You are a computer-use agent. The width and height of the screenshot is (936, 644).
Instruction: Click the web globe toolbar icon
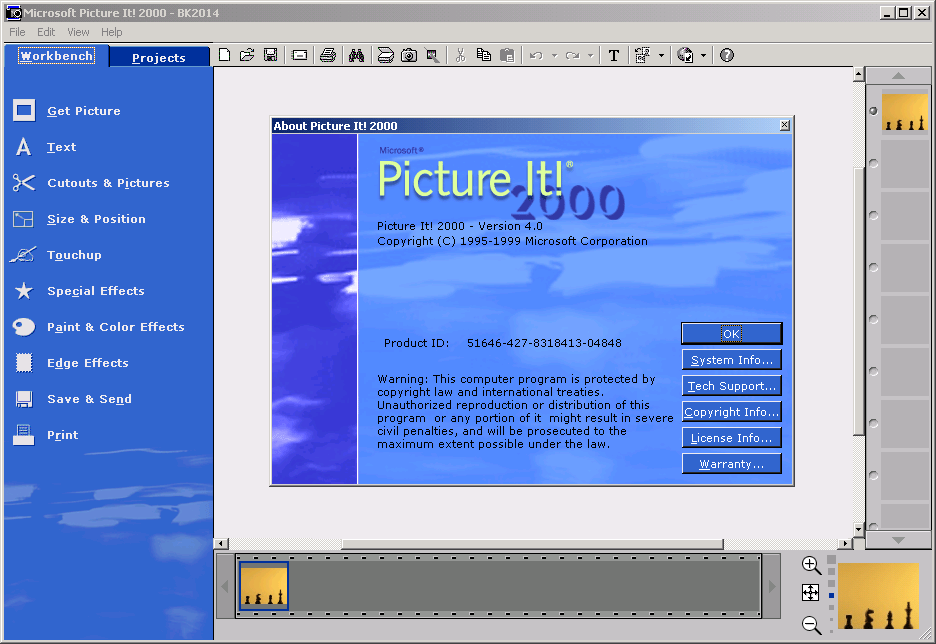(685, 56)
